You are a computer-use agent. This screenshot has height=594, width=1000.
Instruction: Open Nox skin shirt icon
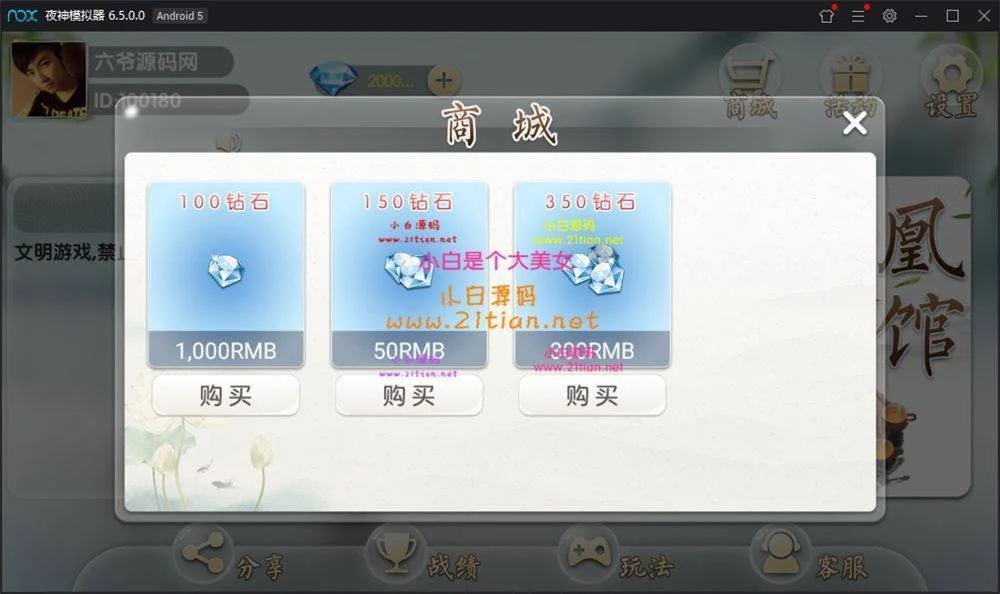pyautogui.click(x=827, y=15)
